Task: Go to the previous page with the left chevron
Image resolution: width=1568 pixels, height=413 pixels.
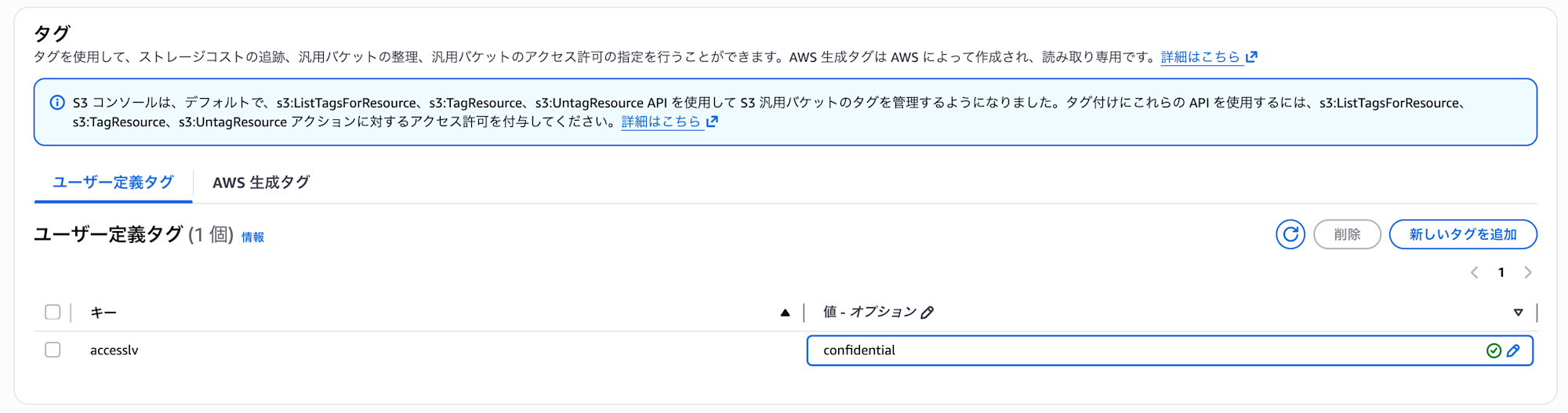Action: (x=1474, y=273)
